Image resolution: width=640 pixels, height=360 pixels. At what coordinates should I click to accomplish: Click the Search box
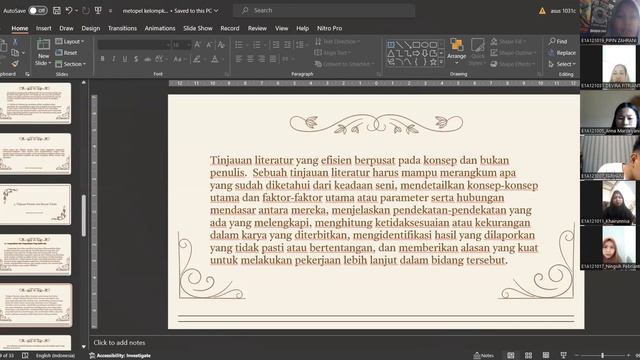click(324, 11)
